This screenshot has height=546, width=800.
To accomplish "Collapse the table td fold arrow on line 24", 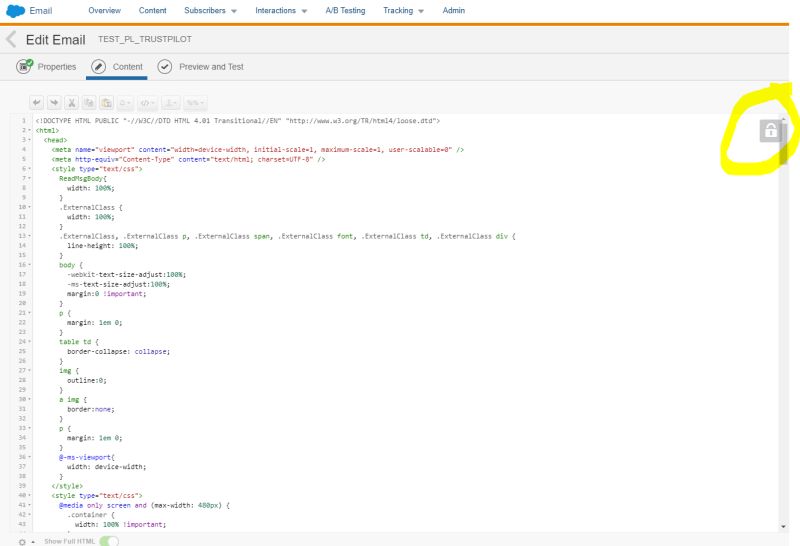I will point(30,341).
